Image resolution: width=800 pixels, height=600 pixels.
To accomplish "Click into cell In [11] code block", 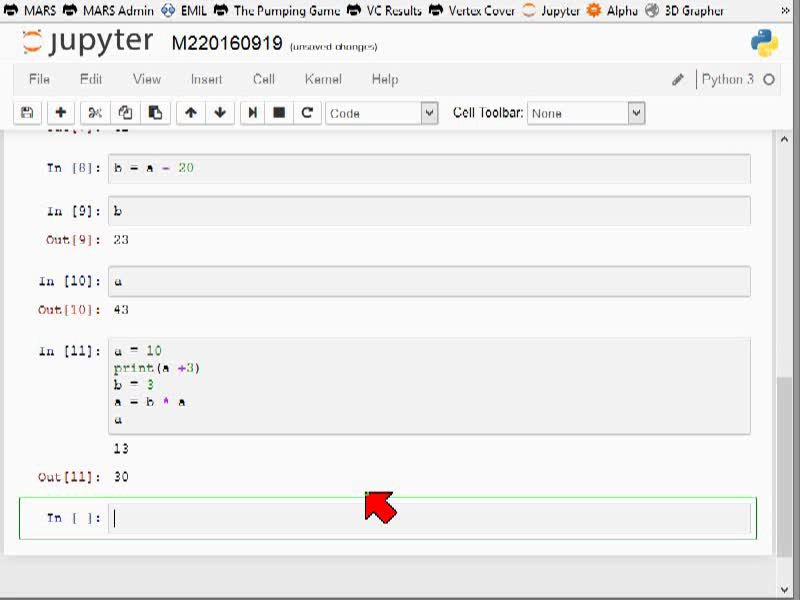I will [429, 386].
